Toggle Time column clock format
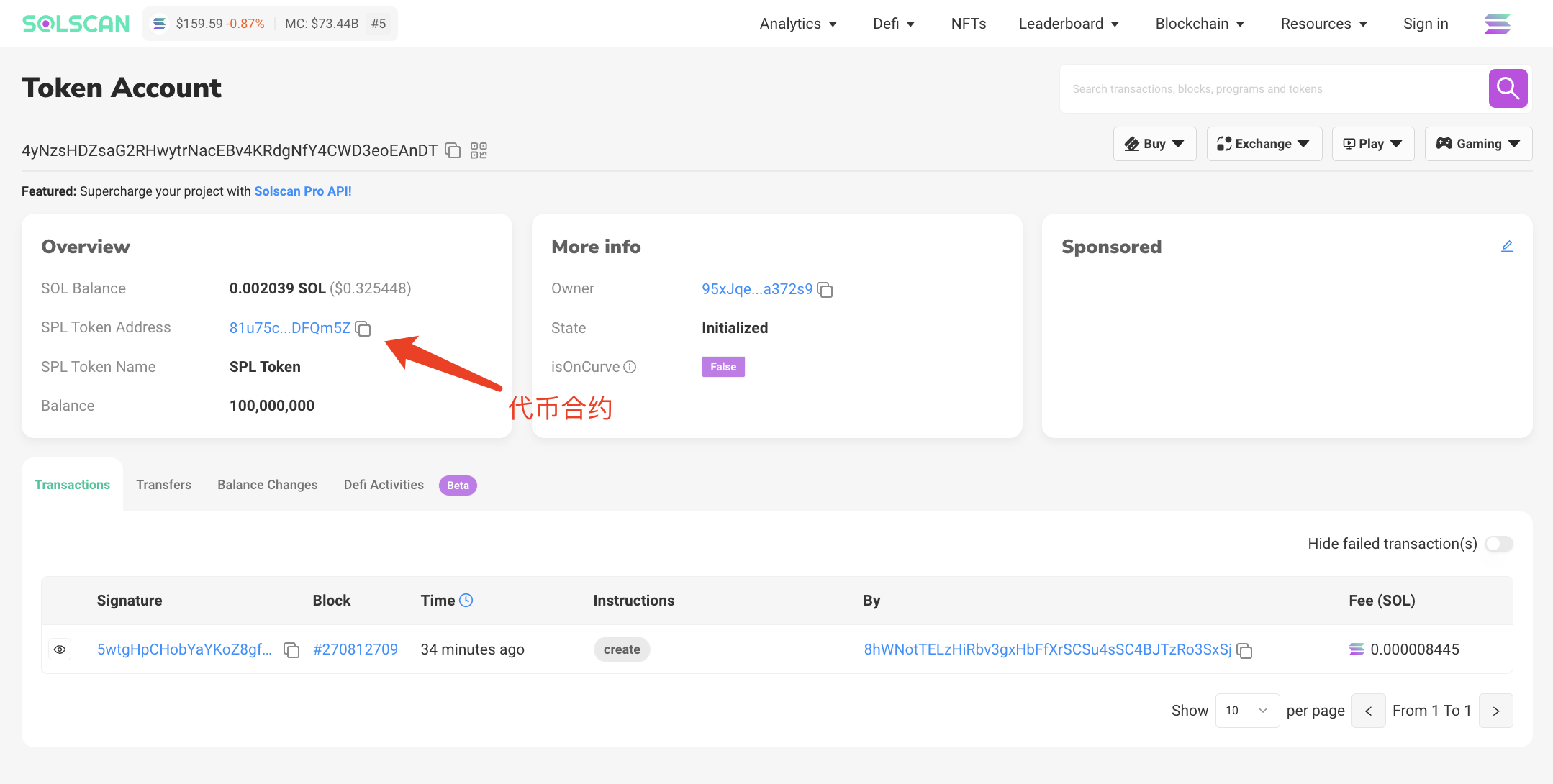 [x=466, y=600]
